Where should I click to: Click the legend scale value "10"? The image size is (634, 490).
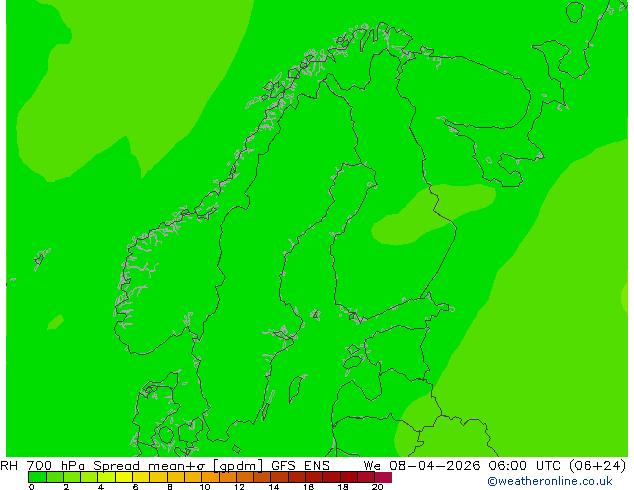tap(205, 487)
